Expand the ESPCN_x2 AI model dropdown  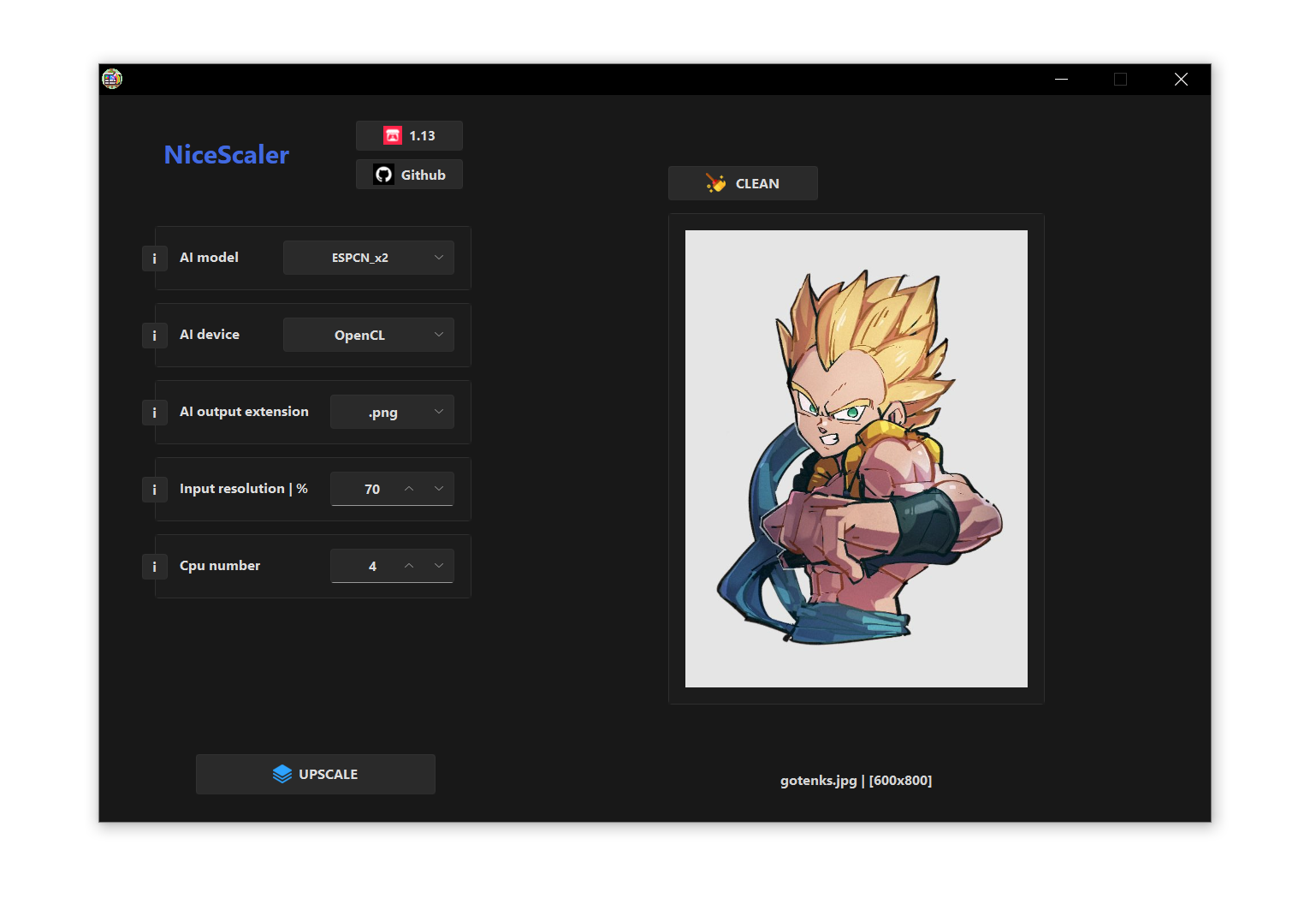pos(369,258)
